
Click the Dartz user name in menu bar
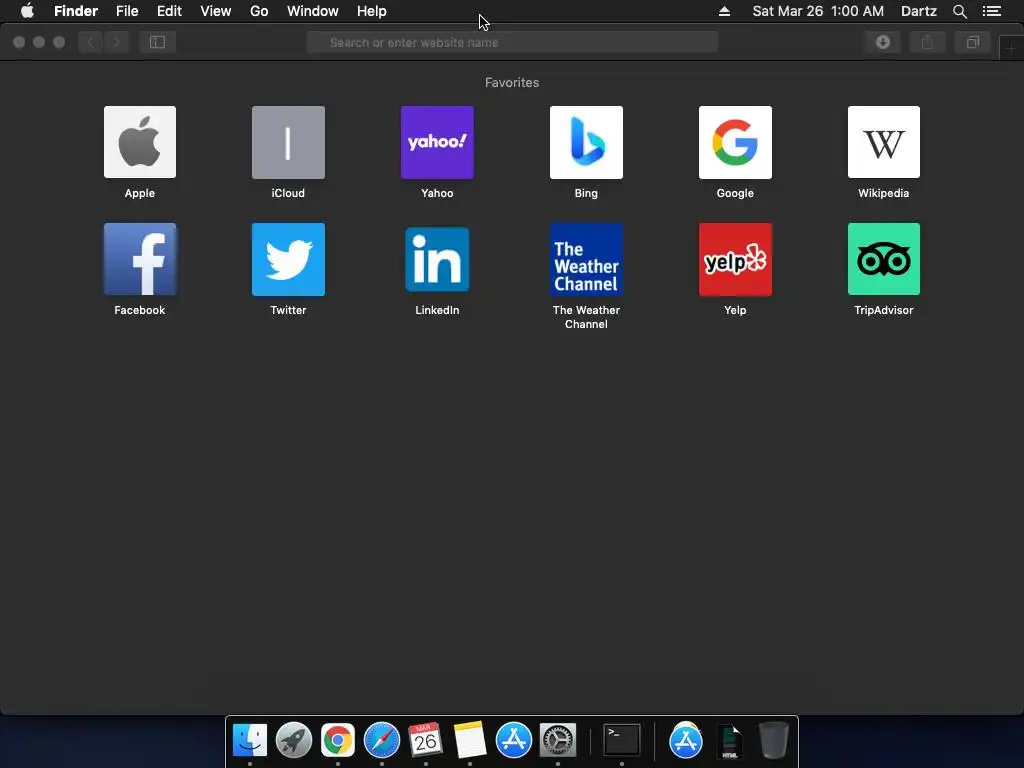[919, 11]
